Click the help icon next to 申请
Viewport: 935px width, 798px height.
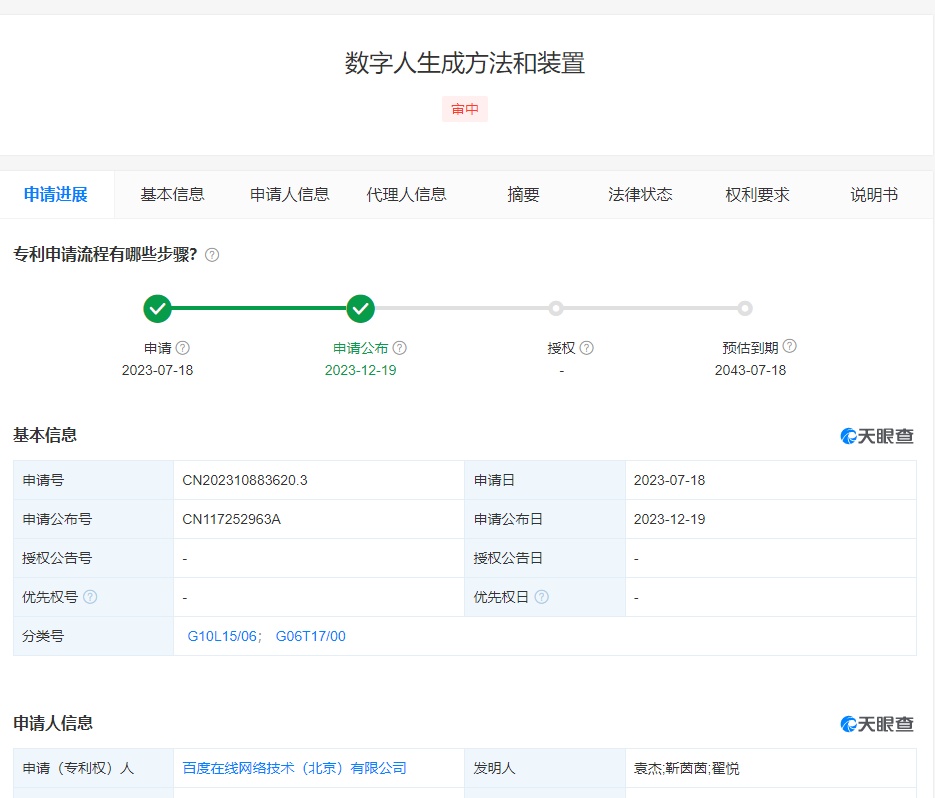[x=183, y=348]
